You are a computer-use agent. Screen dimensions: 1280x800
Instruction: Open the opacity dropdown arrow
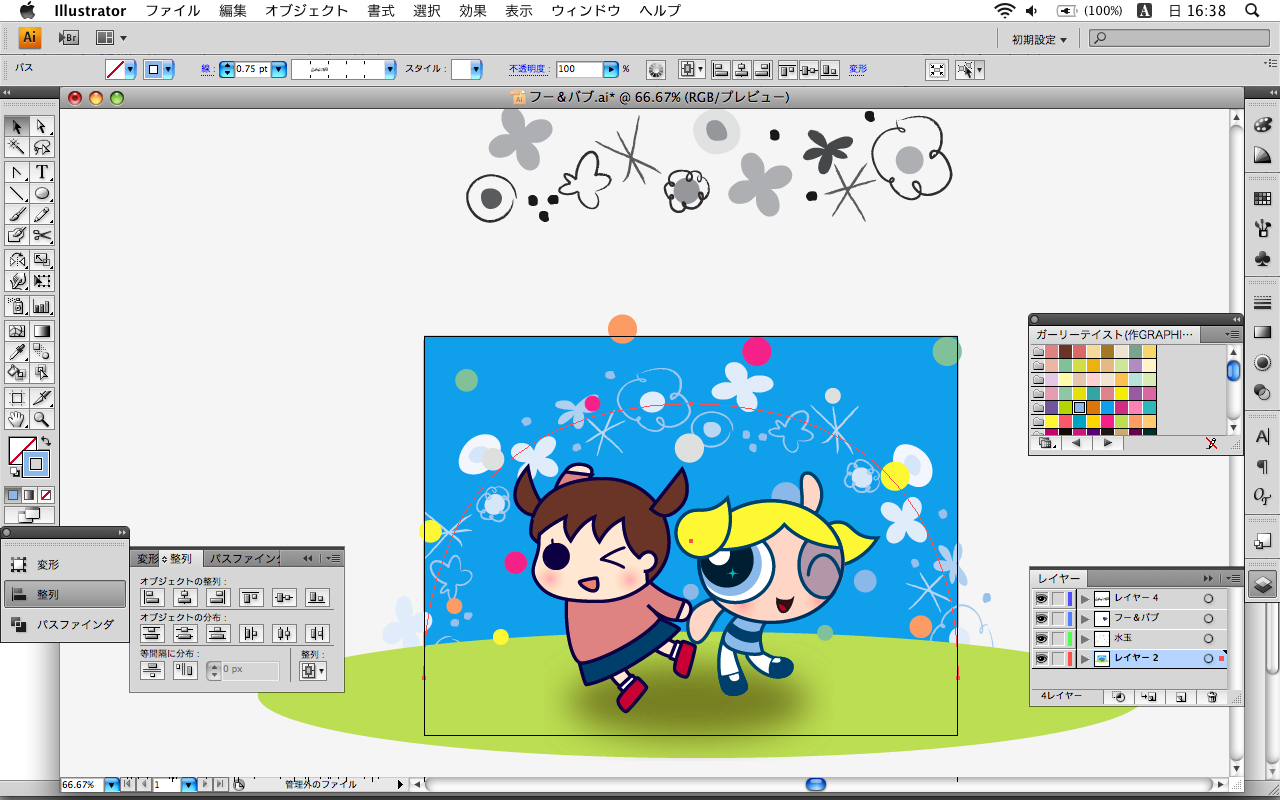click(x=610, y=69)
